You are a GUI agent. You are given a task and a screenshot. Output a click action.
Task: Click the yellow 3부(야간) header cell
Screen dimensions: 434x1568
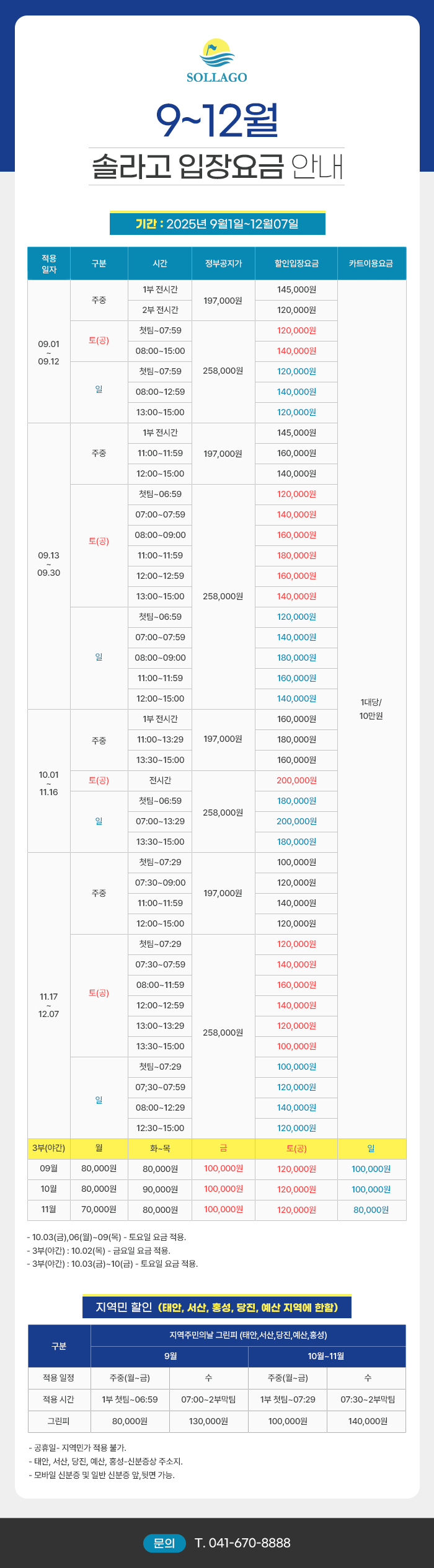49,1148
